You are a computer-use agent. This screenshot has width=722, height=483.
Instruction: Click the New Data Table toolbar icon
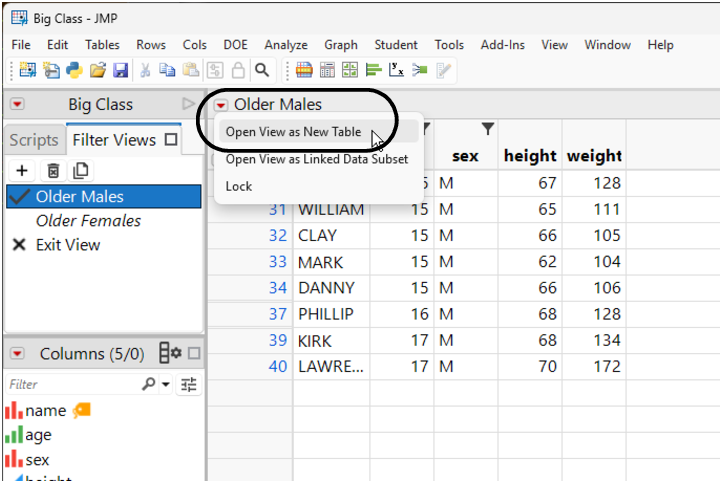tap(28, 70)
